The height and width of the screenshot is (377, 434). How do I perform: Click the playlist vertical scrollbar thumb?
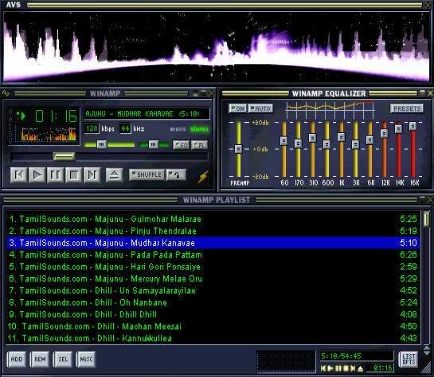(426, 219)
